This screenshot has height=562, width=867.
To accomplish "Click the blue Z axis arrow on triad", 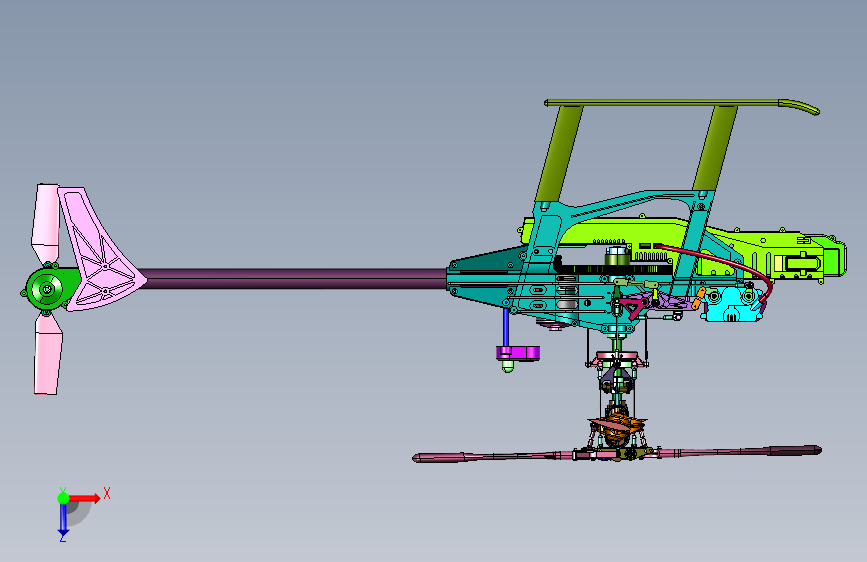I will [63, 520].
